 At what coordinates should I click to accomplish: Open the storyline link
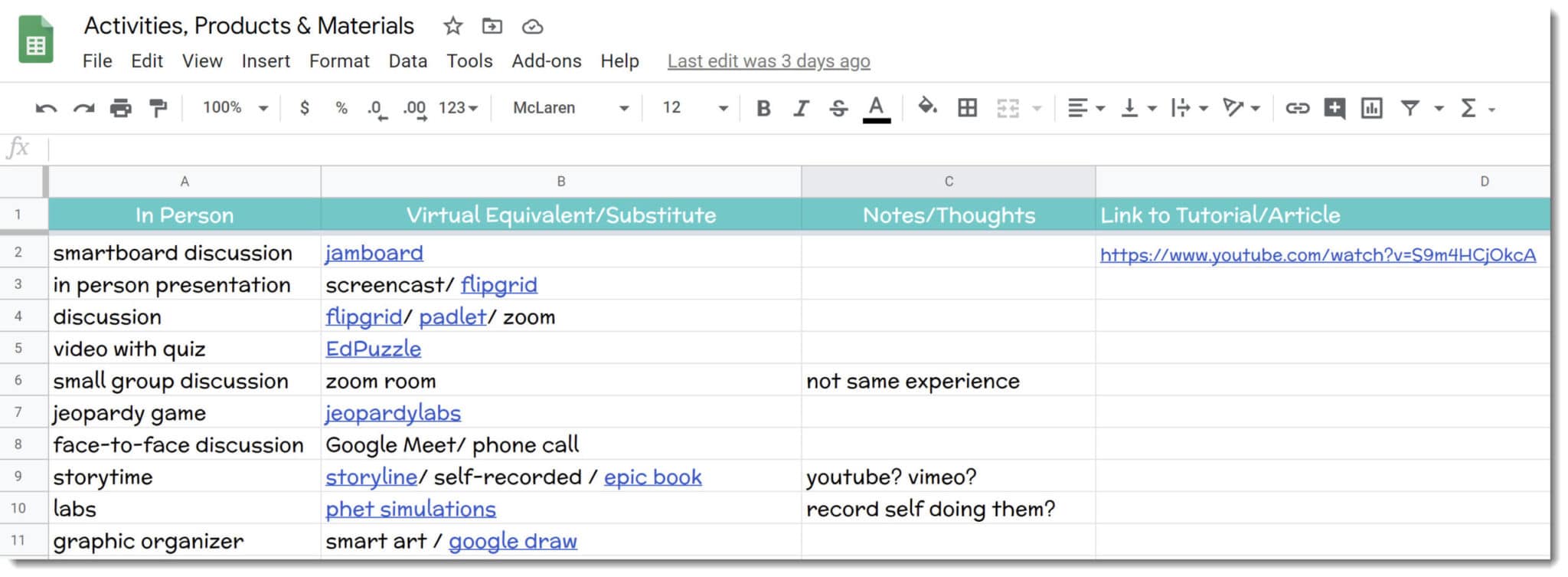tap(371, 477)
